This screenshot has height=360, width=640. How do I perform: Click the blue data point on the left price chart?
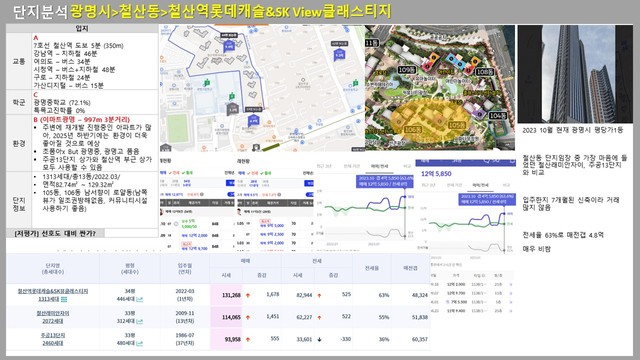pyautogui.click(x=405, y=197)
